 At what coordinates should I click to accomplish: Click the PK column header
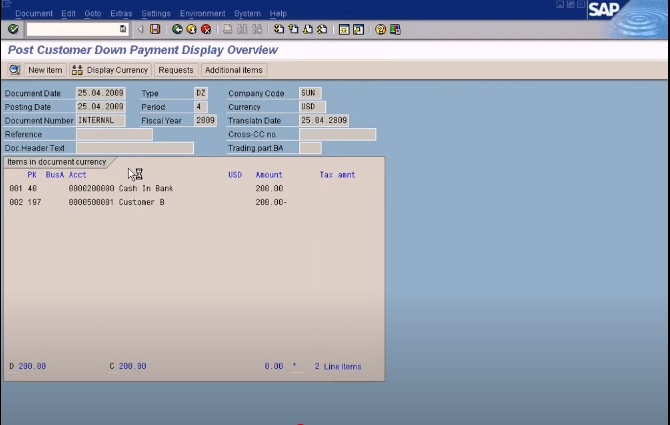click(x=32, y=175)
